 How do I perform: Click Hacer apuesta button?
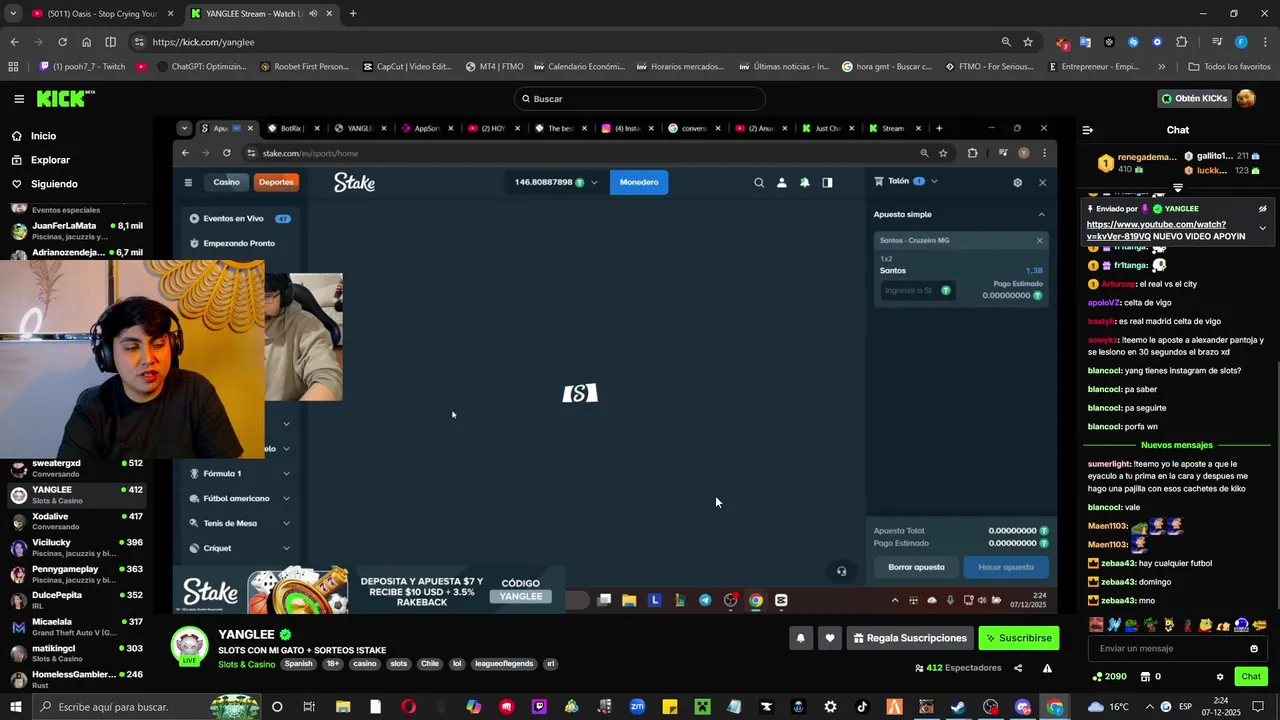point(1006,567)
